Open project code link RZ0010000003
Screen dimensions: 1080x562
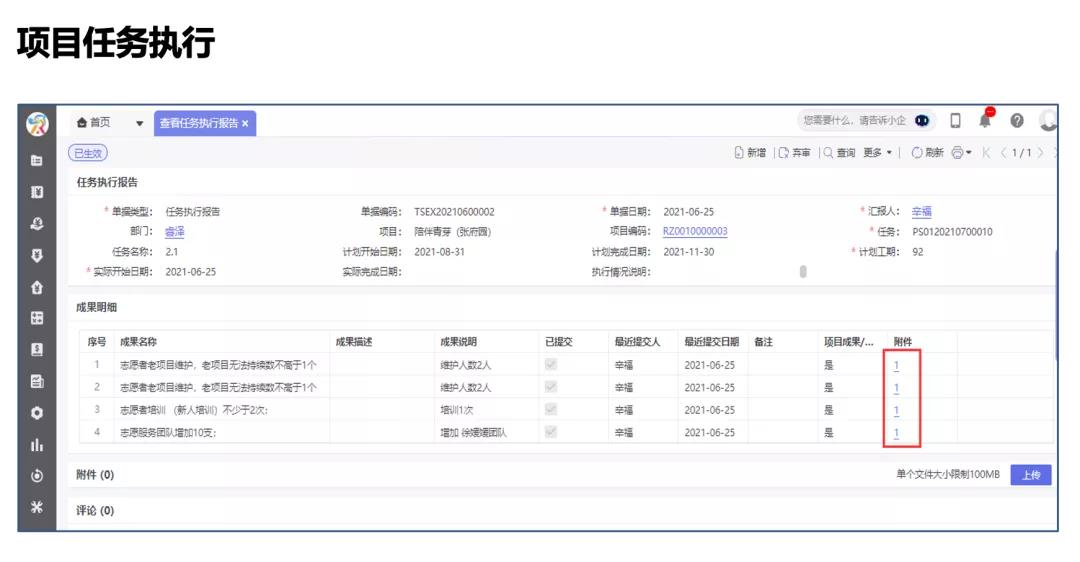(695, 232)
